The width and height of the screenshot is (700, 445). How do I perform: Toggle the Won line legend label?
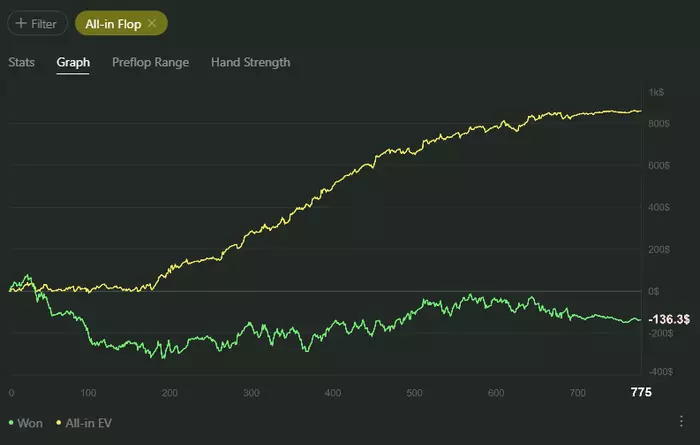28,423
